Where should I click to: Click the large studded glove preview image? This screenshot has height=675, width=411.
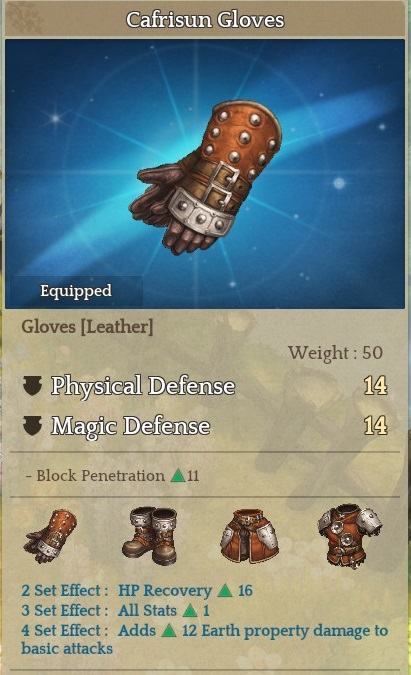click(x=206, y=177)
